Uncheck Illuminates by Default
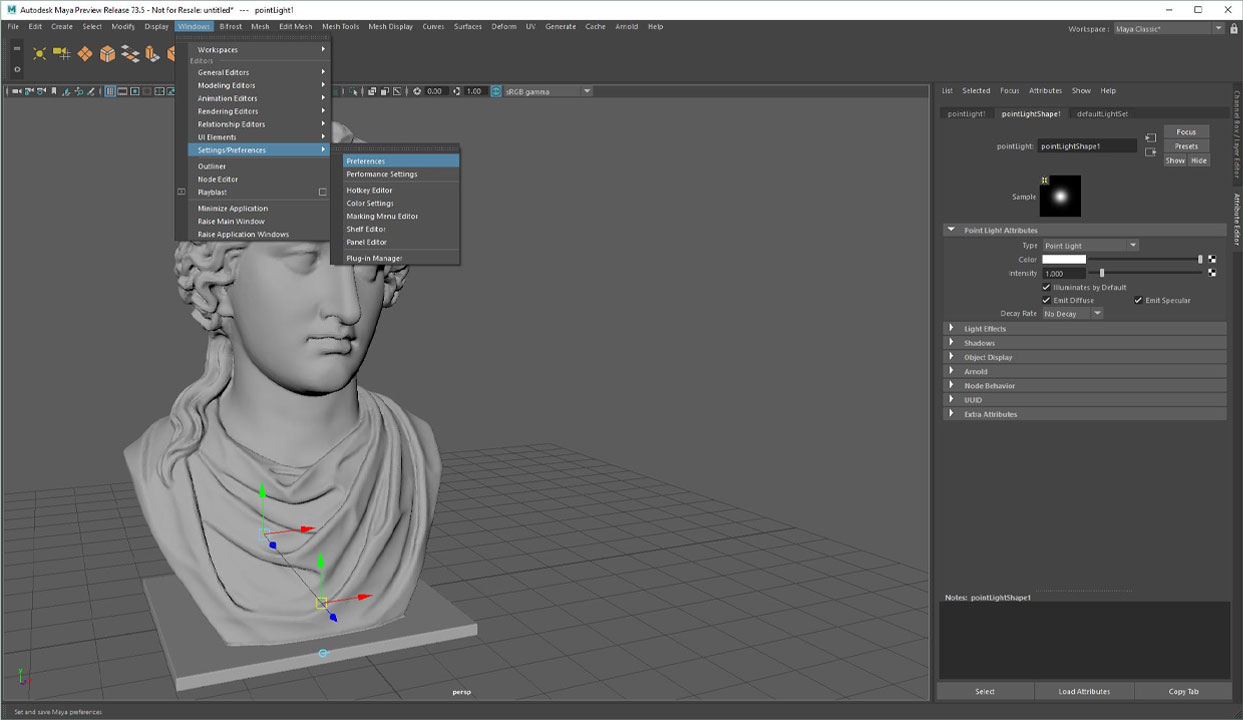This screenshot has height=720, width=1243. coord(1046,287)
